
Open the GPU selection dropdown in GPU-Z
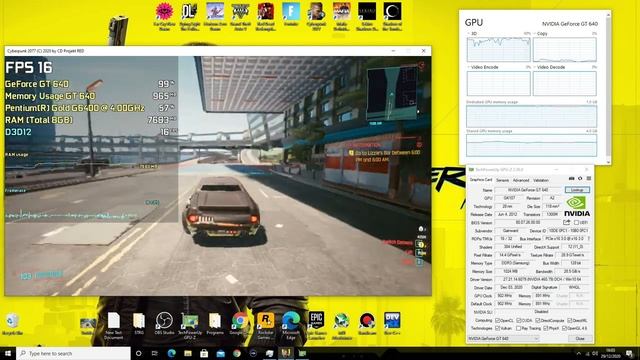pos(503,339)
